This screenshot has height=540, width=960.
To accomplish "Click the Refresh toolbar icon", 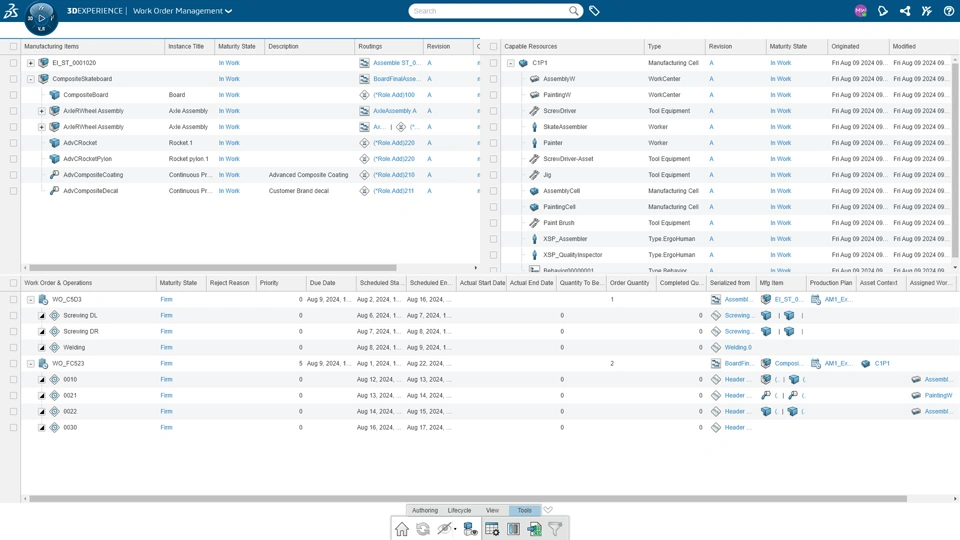I will tap(423, 529).
